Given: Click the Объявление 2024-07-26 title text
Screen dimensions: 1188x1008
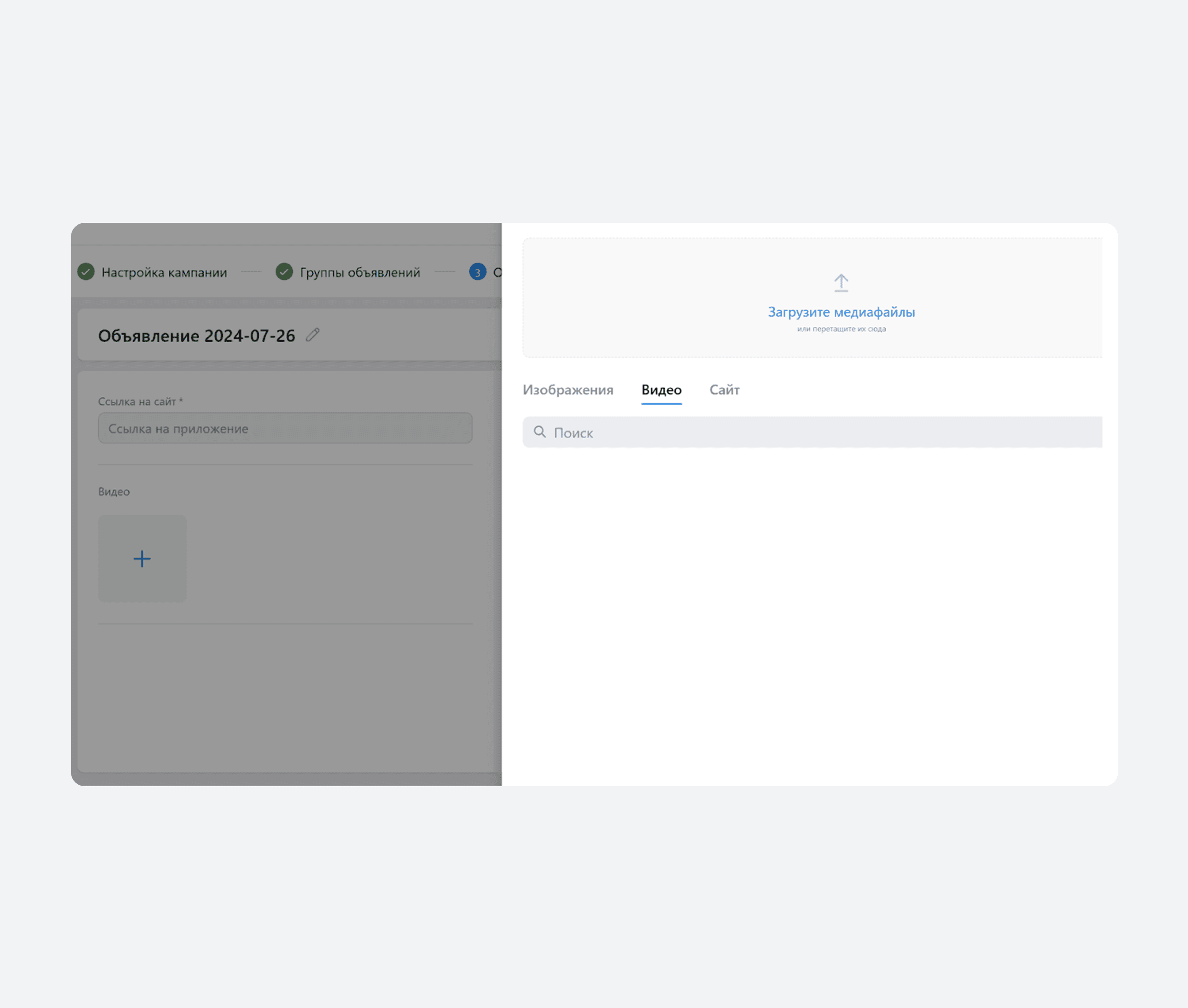Looking at the screenshot, I should click(x=197, y=336).
